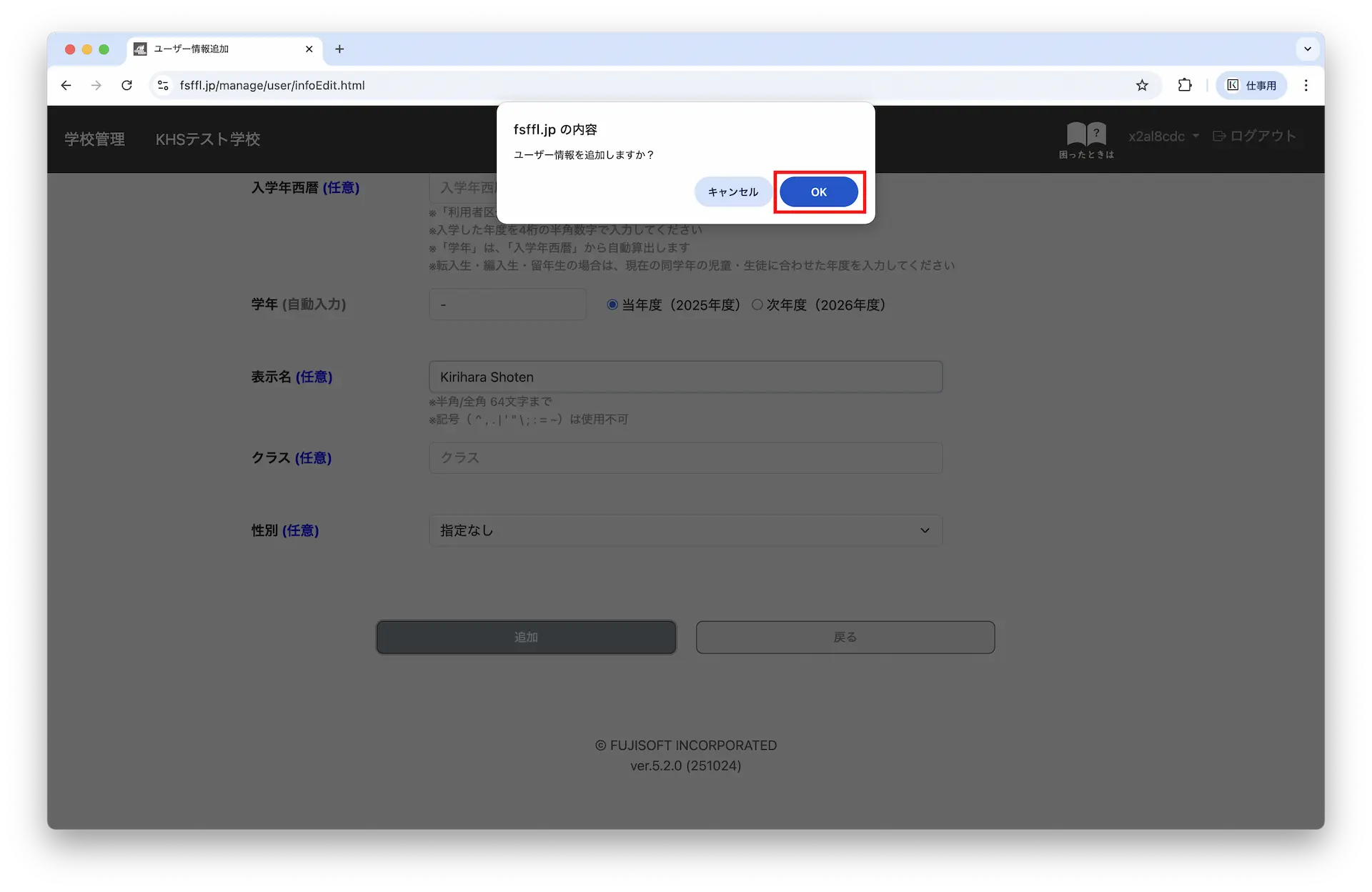
Task: Open Chrome three-dot menu
Action: [1306, 85]
